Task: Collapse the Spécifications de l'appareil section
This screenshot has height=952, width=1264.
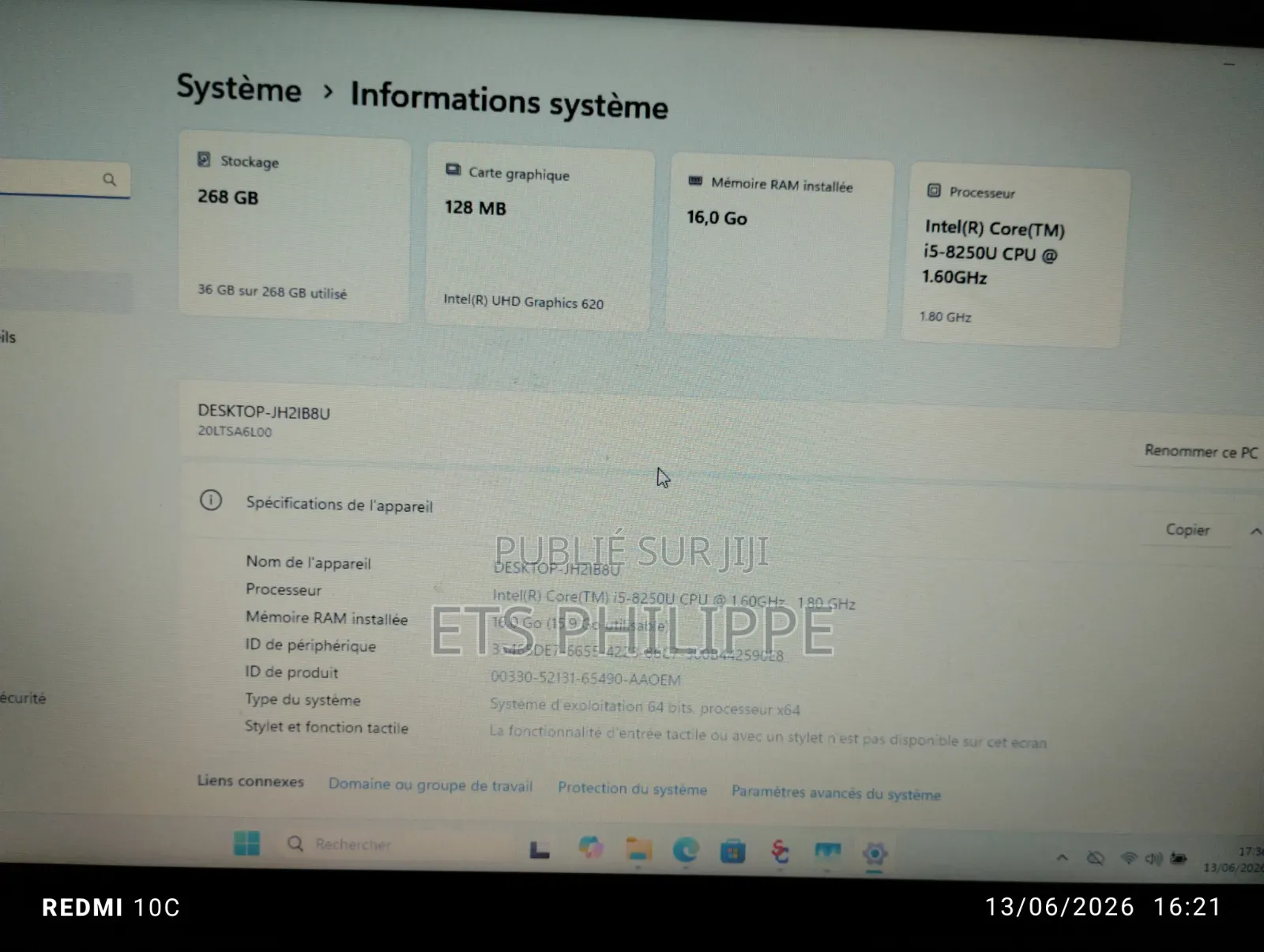Action: pyautogui.click(x=1255, y=532)
